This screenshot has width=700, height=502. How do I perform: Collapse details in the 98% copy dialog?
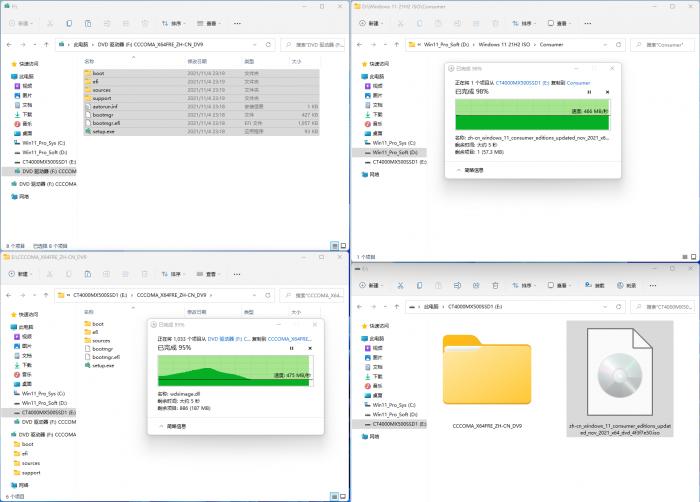click(471, 170)
